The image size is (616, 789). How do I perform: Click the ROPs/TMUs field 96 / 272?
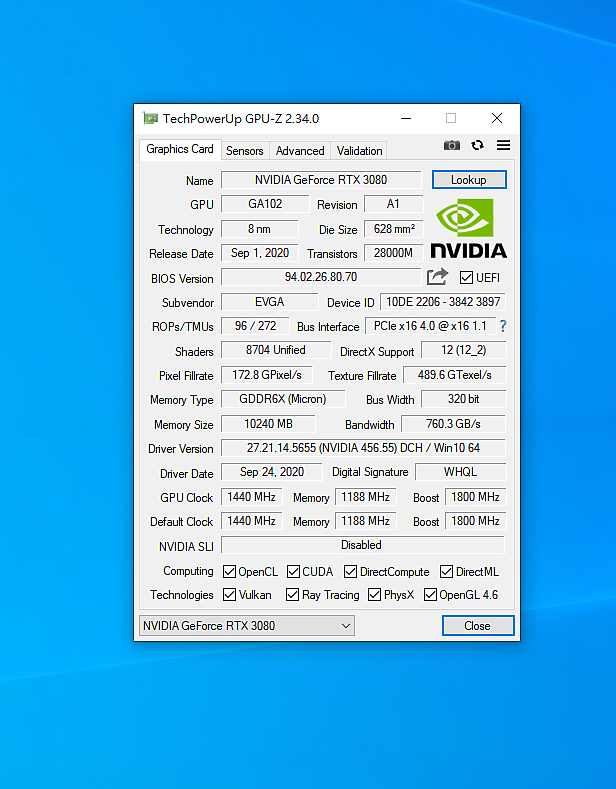tap(256, 326)
